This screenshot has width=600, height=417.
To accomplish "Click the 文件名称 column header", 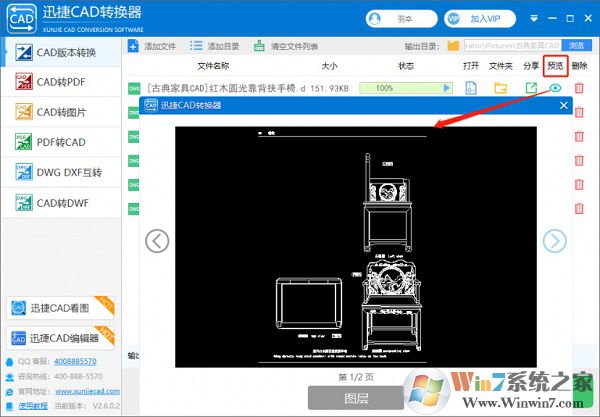I will (x=213, y=66).
